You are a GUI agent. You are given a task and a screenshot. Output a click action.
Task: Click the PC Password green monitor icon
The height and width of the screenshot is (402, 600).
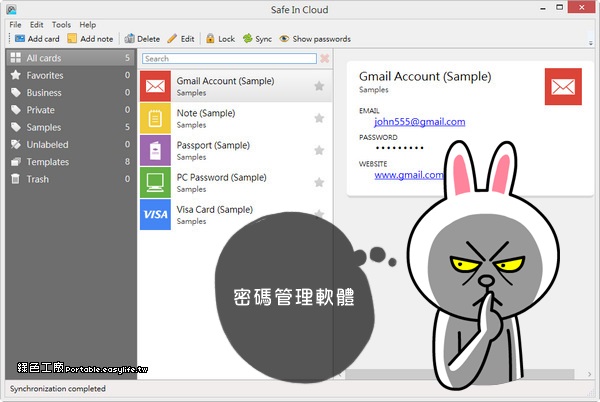155,182
